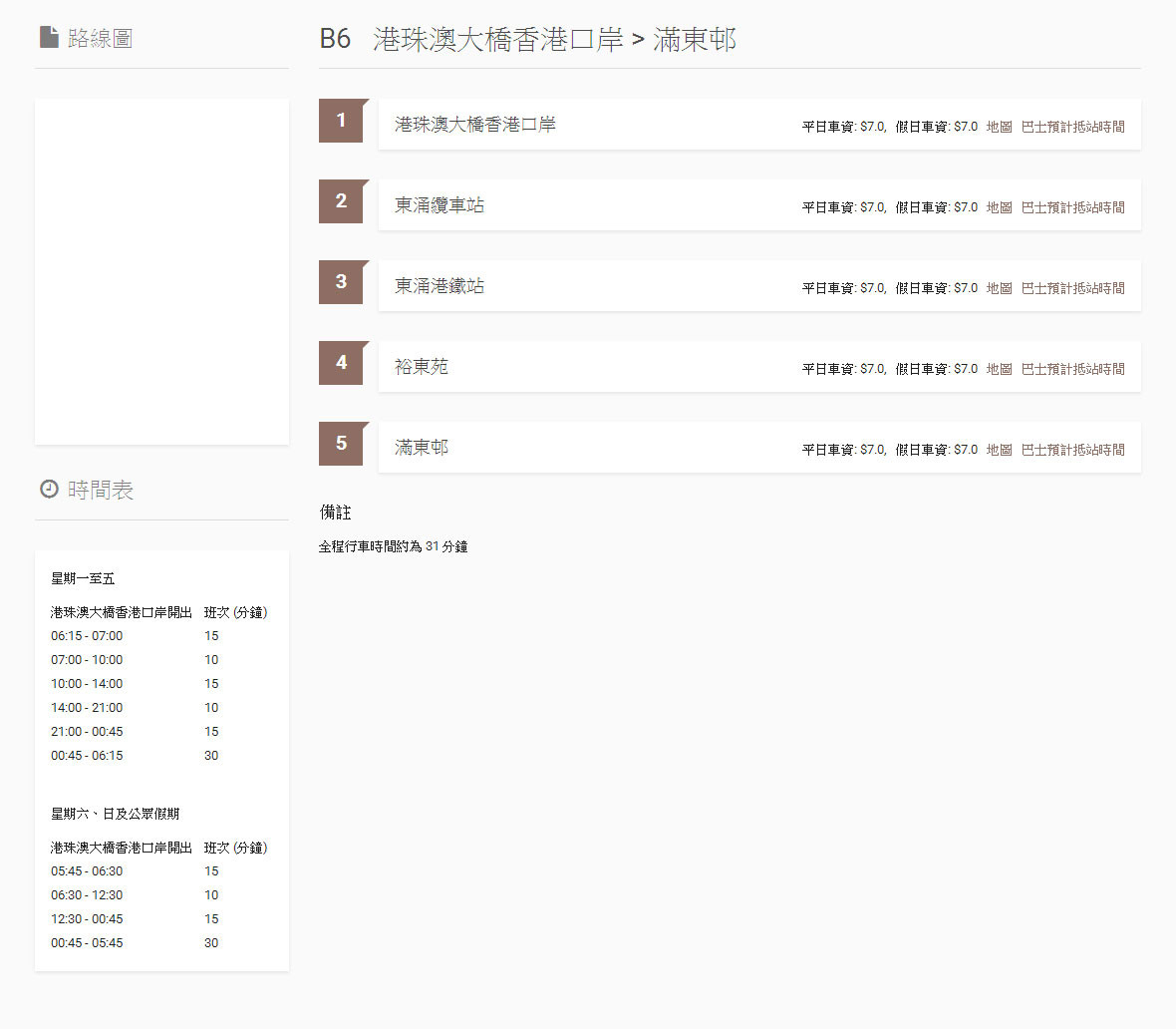Viewport: 1176px width, 1029px height.
Task: View 巴士預計抵站時間 for 裕東苑 stop
Action: tap(1073, 369)
